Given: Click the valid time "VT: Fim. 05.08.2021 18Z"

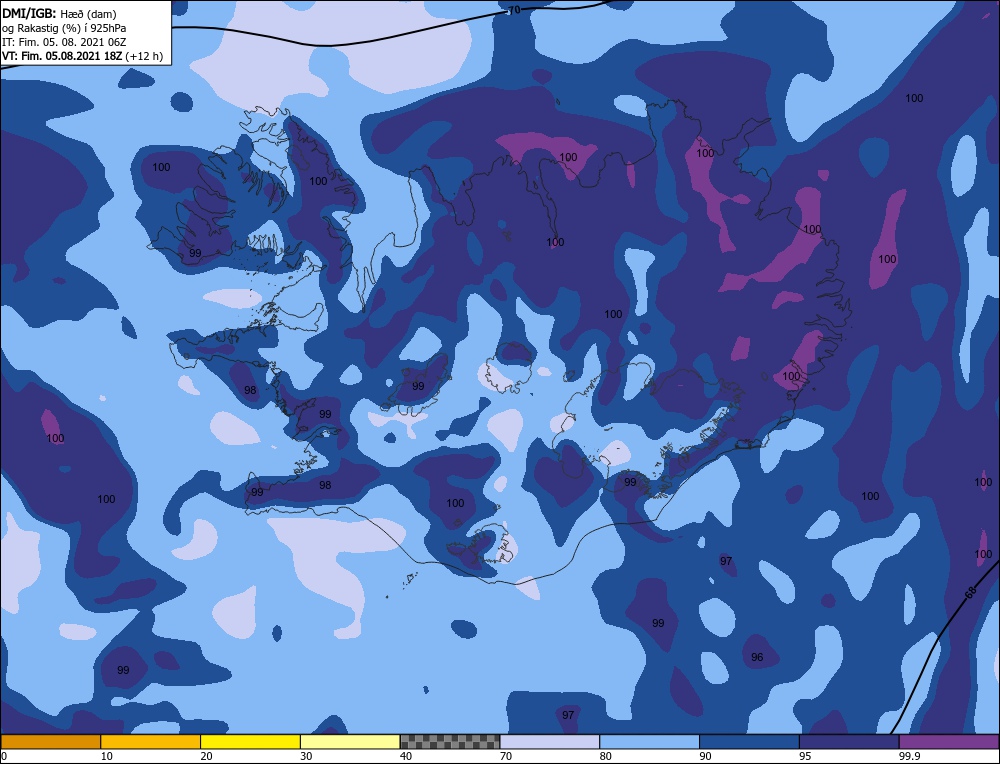Looking at the screenshot, I should click(62, 56).
